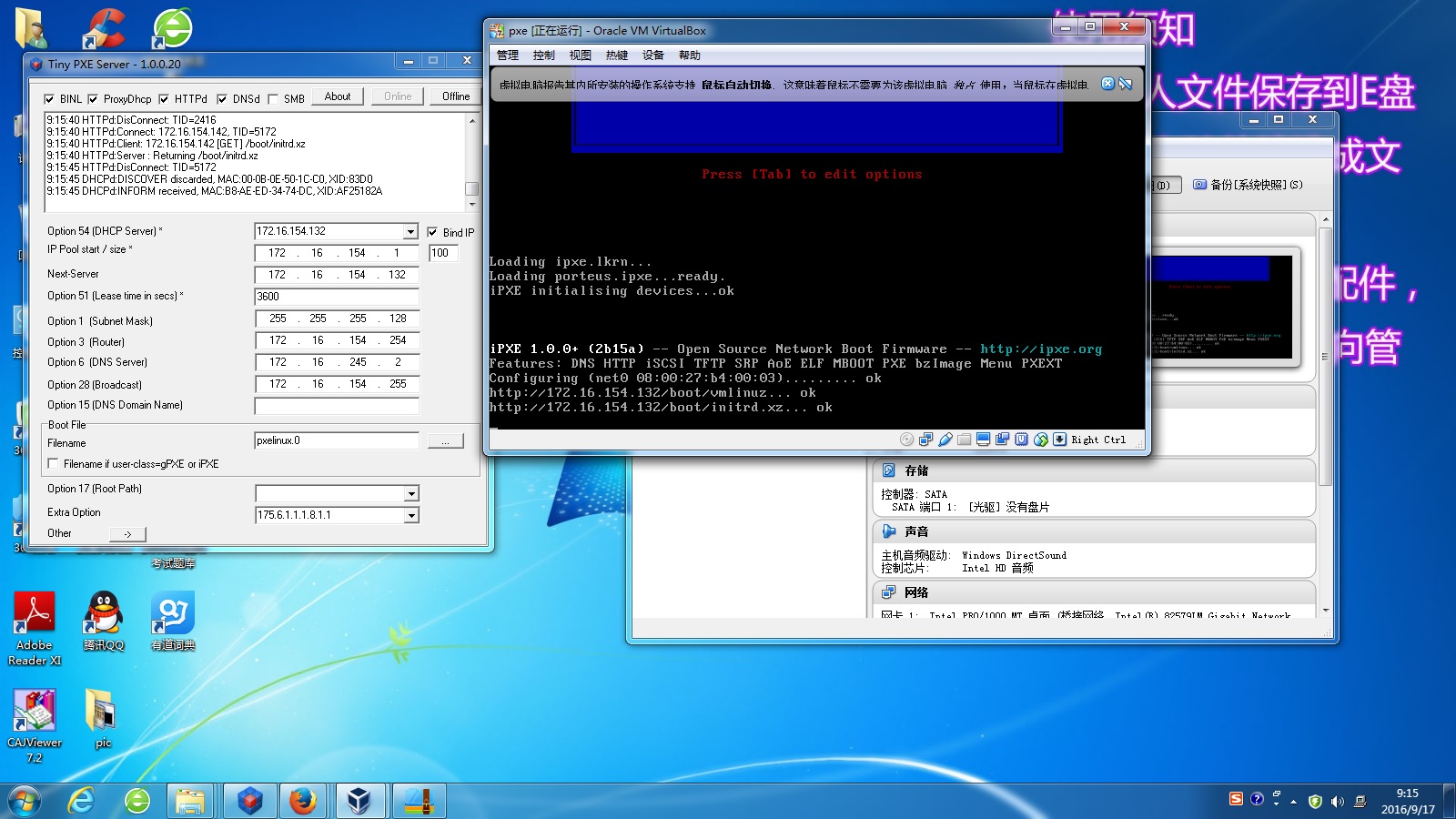Open the 管理 menu in VirtualBox
This screenshot has width=1456, height=819.
point(508,56)
